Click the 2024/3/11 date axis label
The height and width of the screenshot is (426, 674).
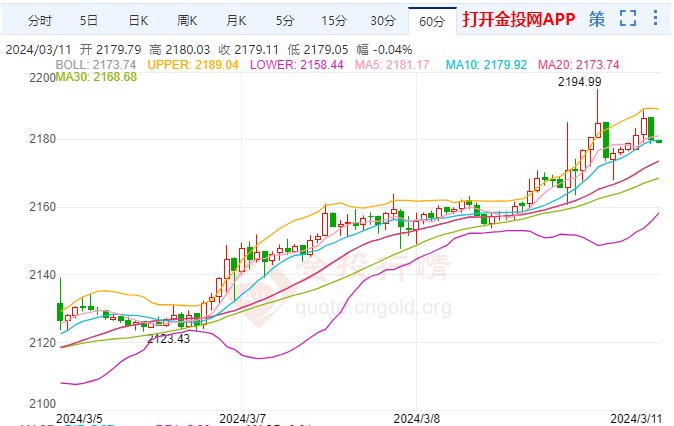click(636, 418)
